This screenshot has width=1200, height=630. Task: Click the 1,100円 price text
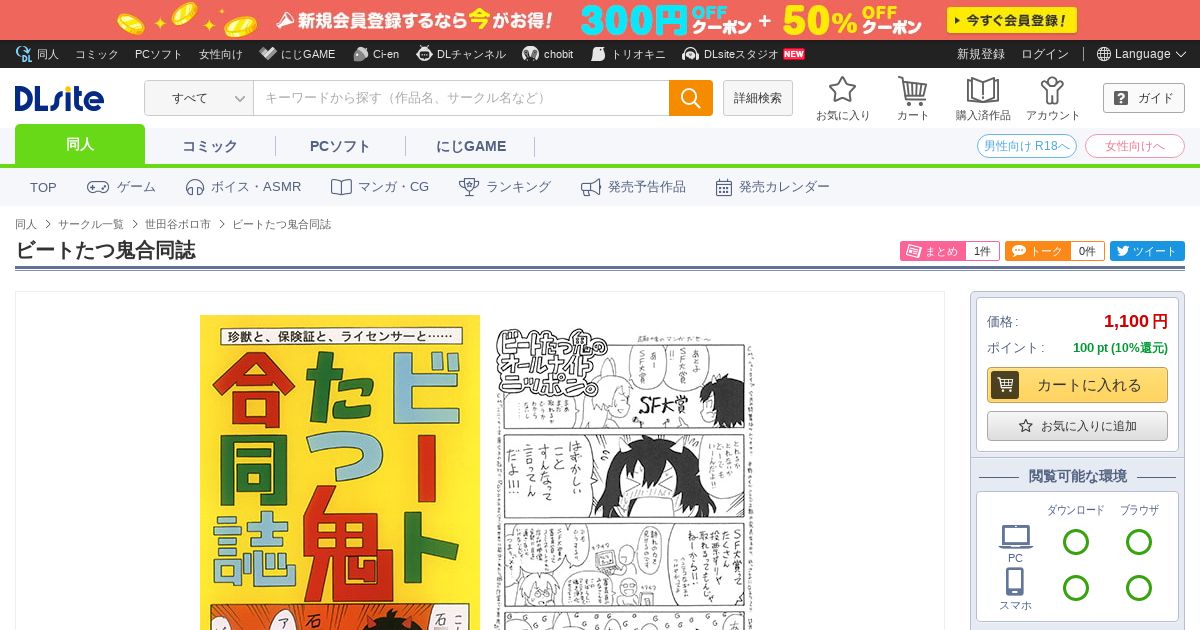pos(1136,321)
